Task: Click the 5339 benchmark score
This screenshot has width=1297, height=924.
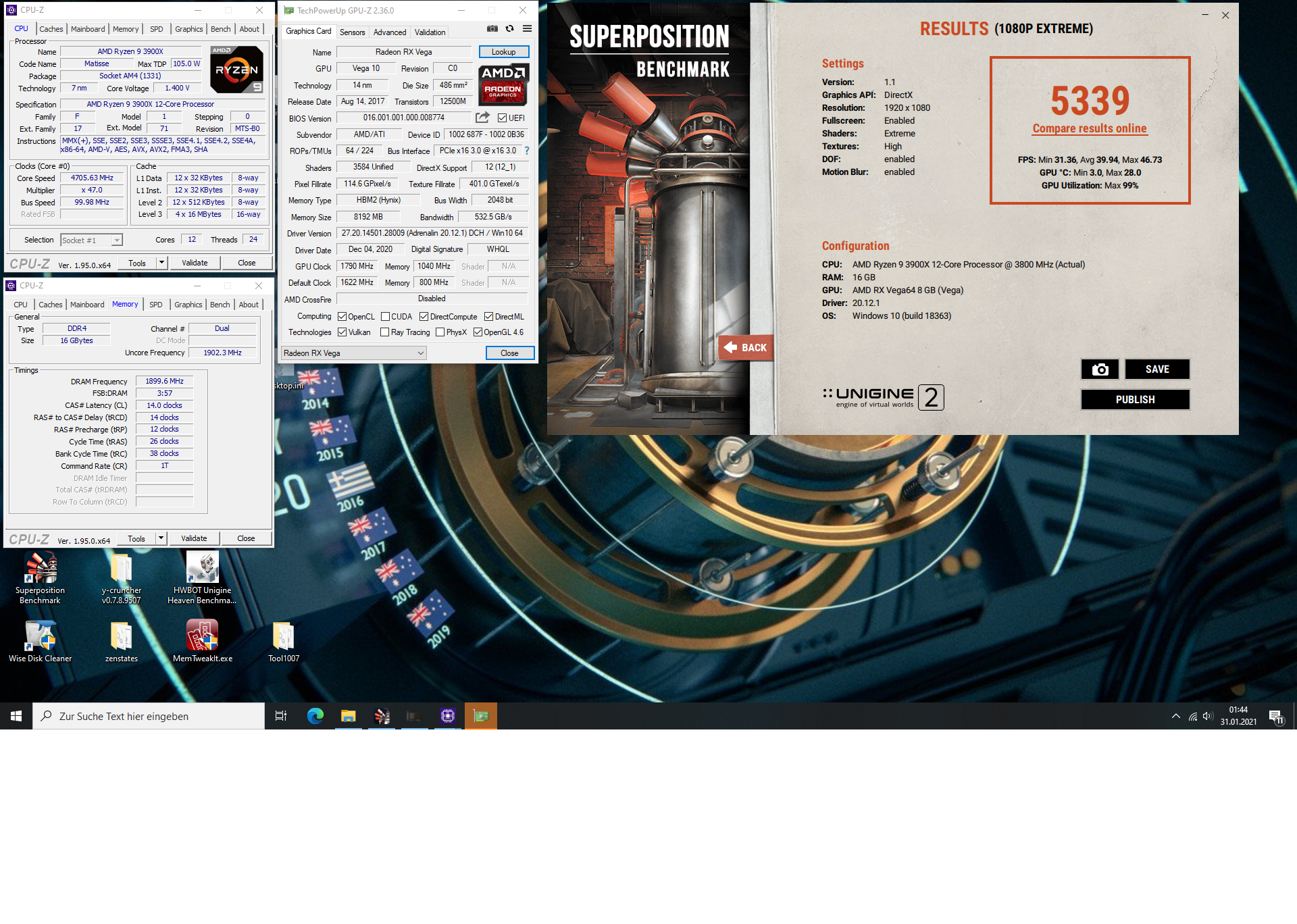Action: point(1090,101)
